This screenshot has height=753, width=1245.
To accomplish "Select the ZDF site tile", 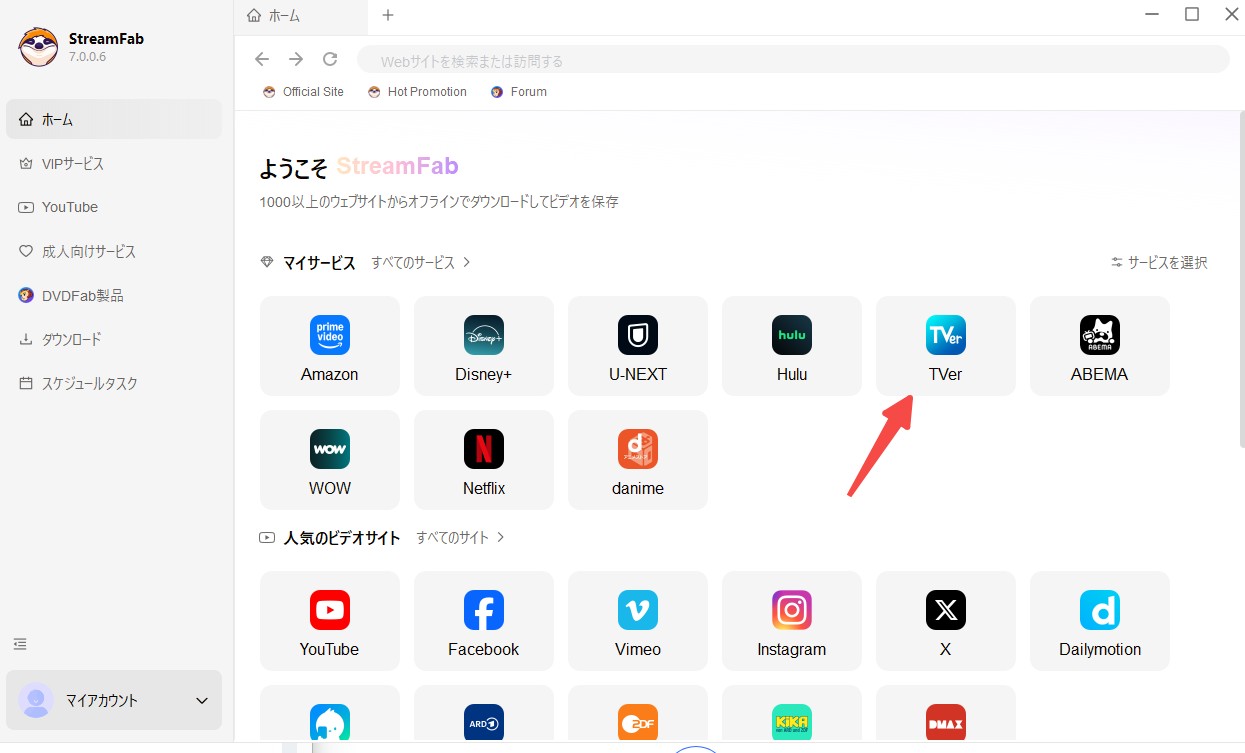I will (x=637, y=722).
